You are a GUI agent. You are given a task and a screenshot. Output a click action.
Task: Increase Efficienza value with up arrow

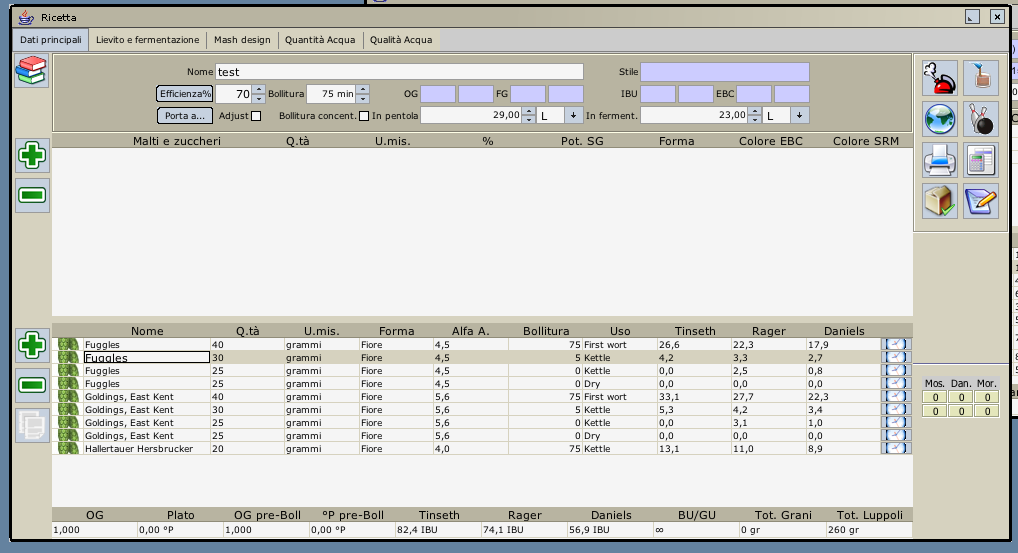[x=259, y=90]
